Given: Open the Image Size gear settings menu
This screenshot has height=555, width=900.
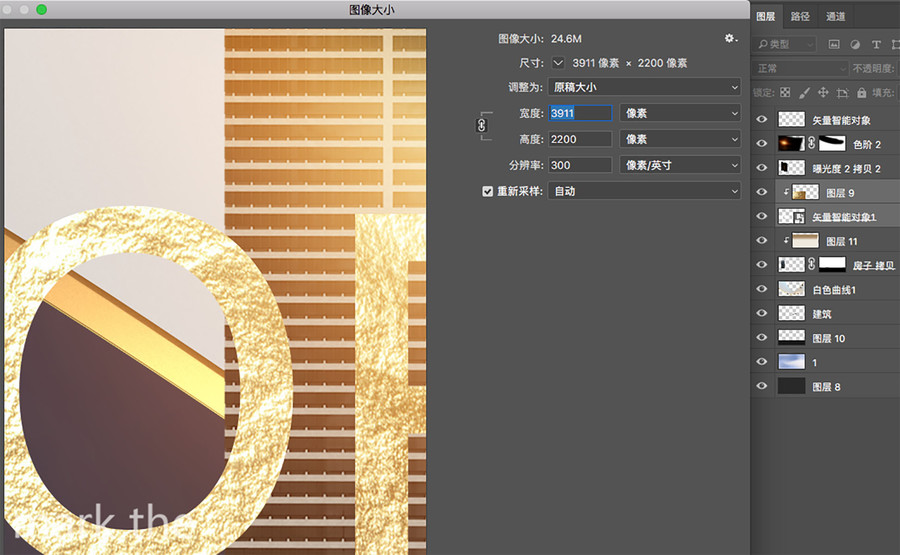Looking at the screenshot, I should pos(730,38).
